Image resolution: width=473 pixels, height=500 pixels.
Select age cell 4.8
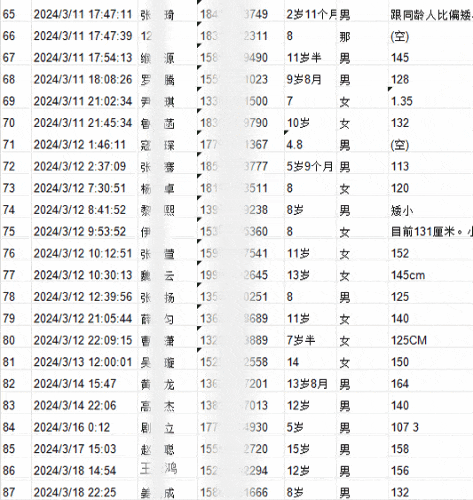[x=311, y=145]
